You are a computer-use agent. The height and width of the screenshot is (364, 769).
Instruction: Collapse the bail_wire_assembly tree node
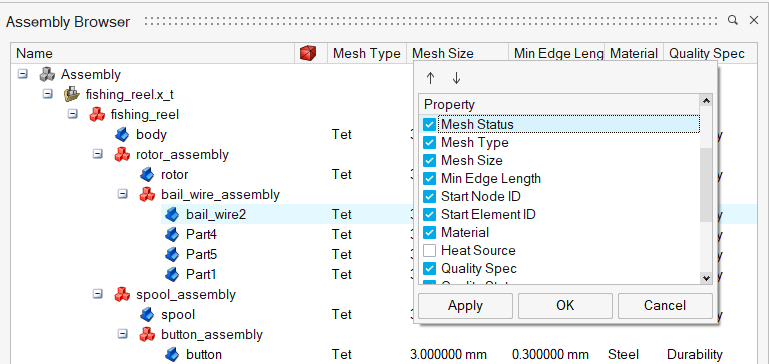[x=123, y=194]
